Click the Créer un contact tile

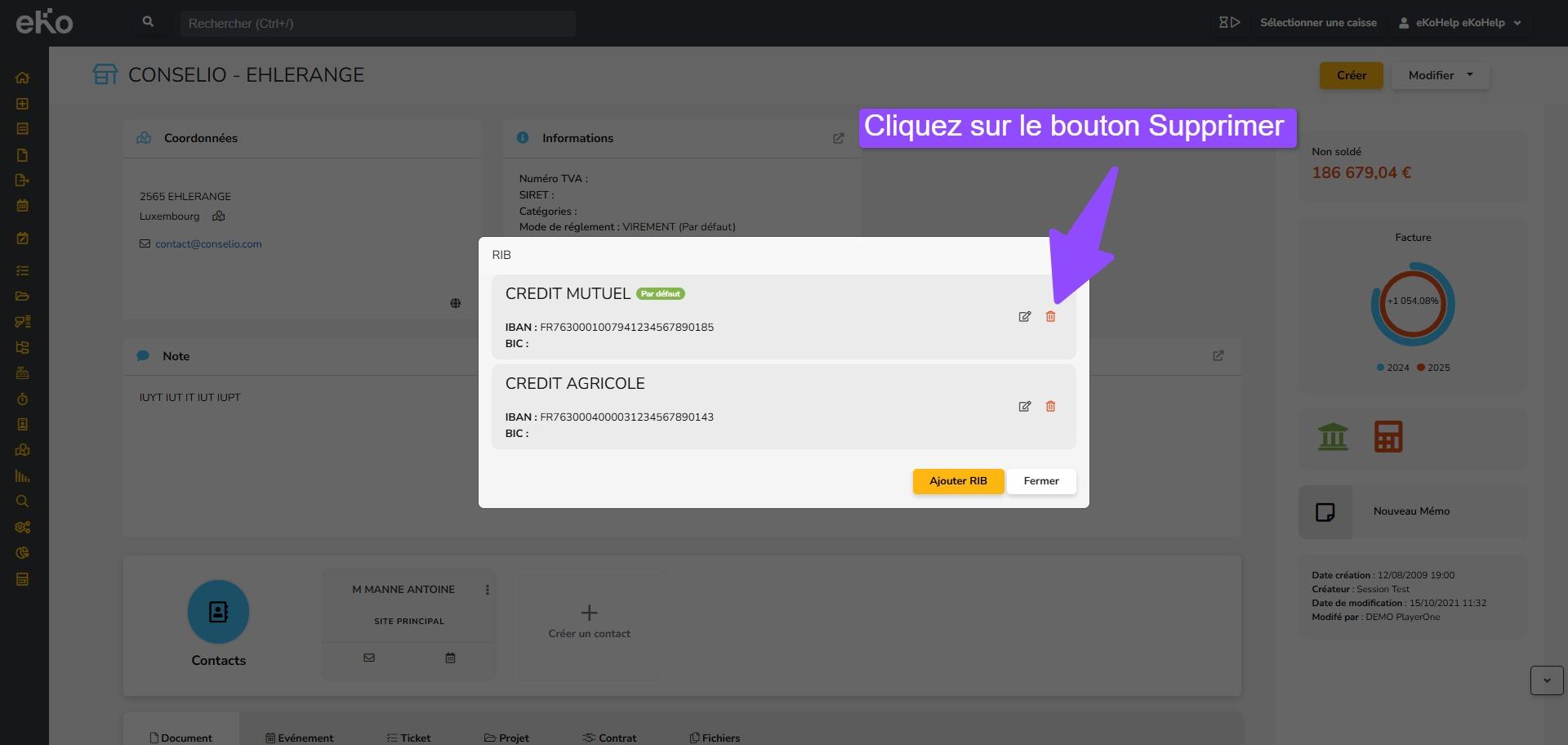(589, 622)
